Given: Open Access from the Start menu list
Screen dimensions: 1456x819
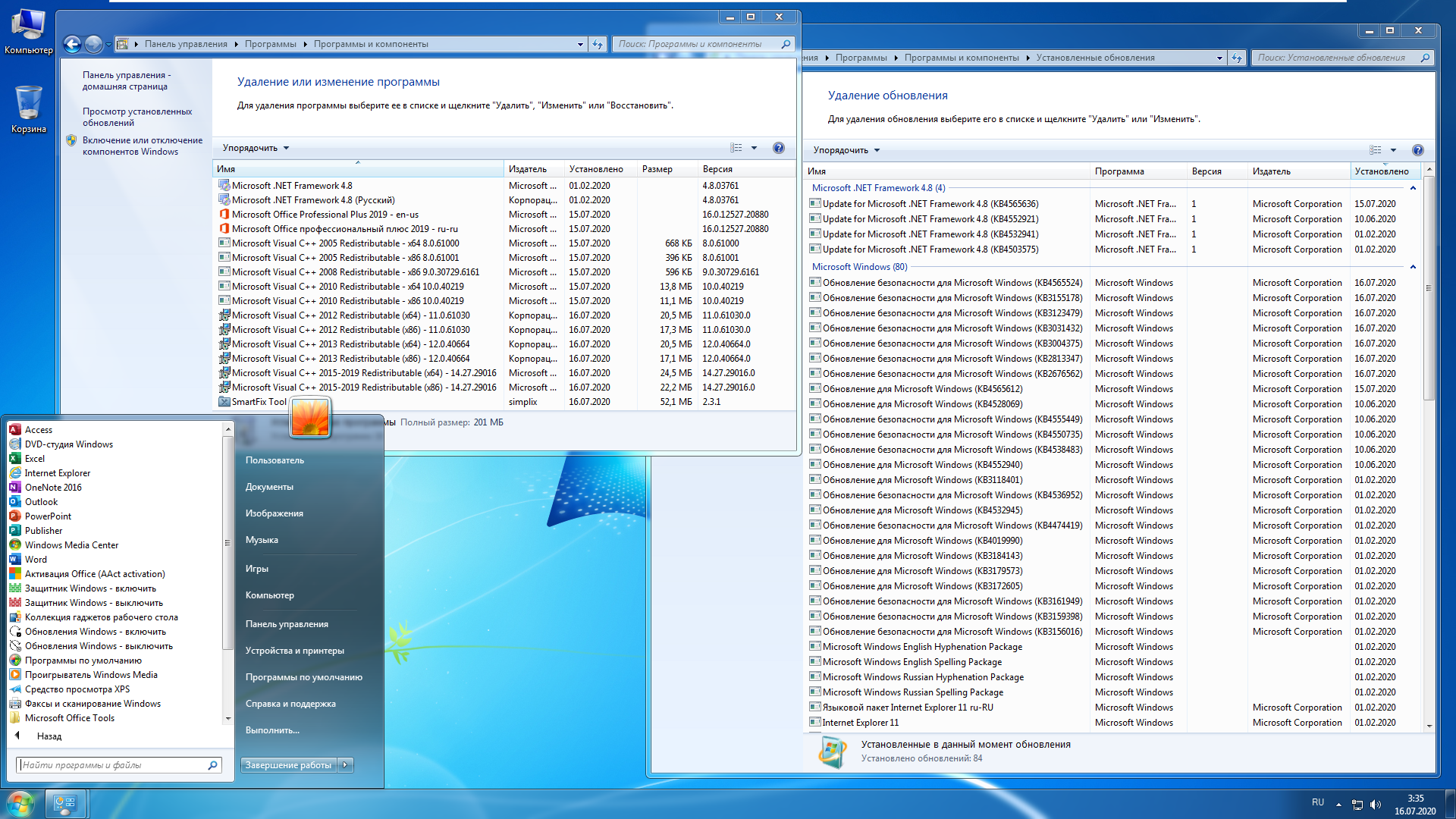Looking at the screenshot, I should pos(38,430).
